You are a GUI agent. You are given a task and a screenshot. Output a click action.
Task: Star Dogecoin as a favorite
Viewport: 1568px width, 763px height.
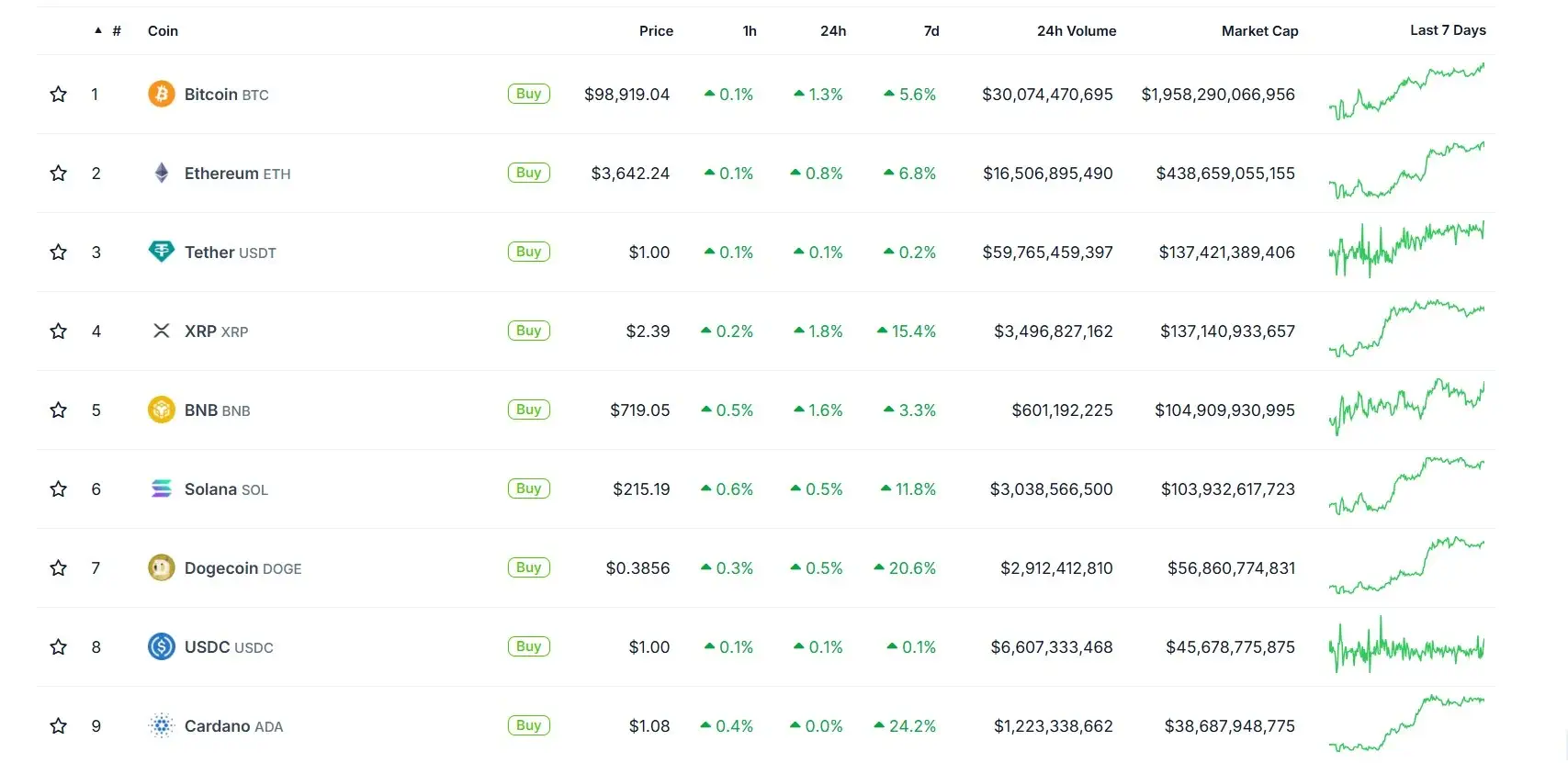click(x=58, y=567)
